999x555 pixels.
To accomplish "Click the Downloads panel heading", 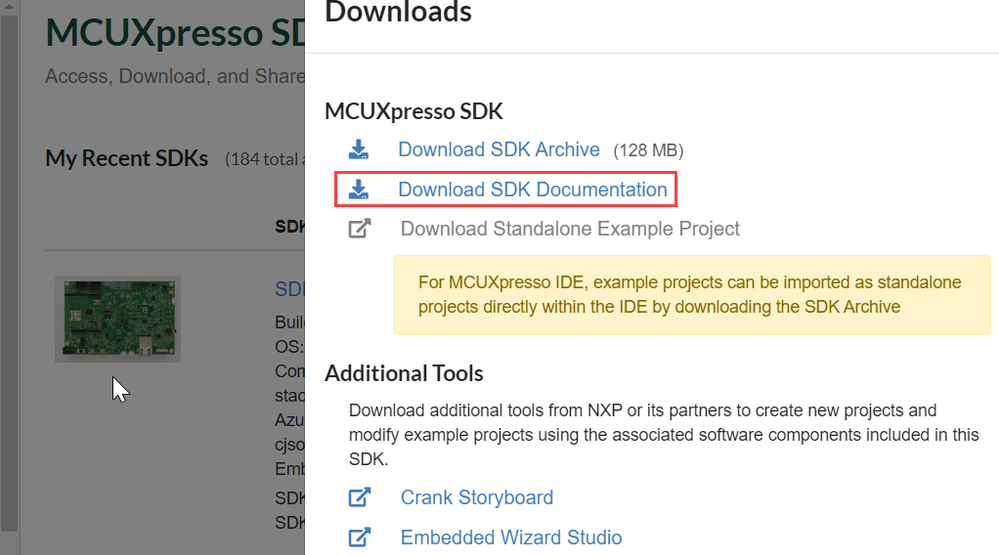I will (398, 13).
